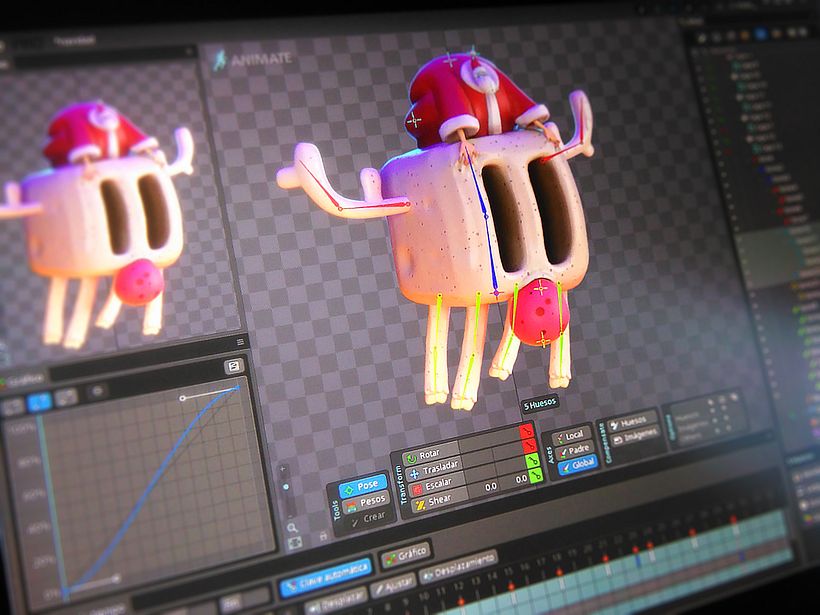Toggle Huesos compensation
820x615 pixels.
tap(634, 422)
